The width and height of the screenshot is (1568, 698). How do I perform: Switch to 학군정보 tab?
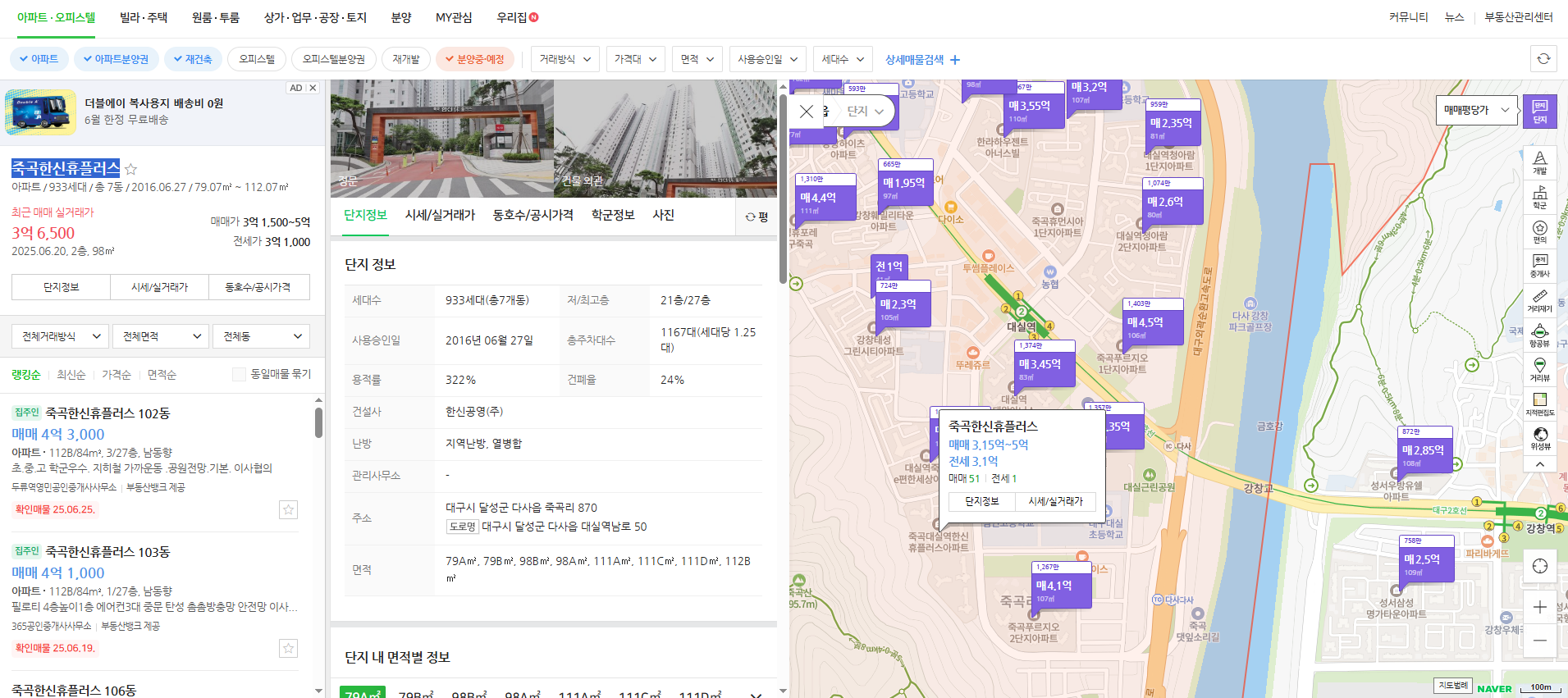click(613, 215)
